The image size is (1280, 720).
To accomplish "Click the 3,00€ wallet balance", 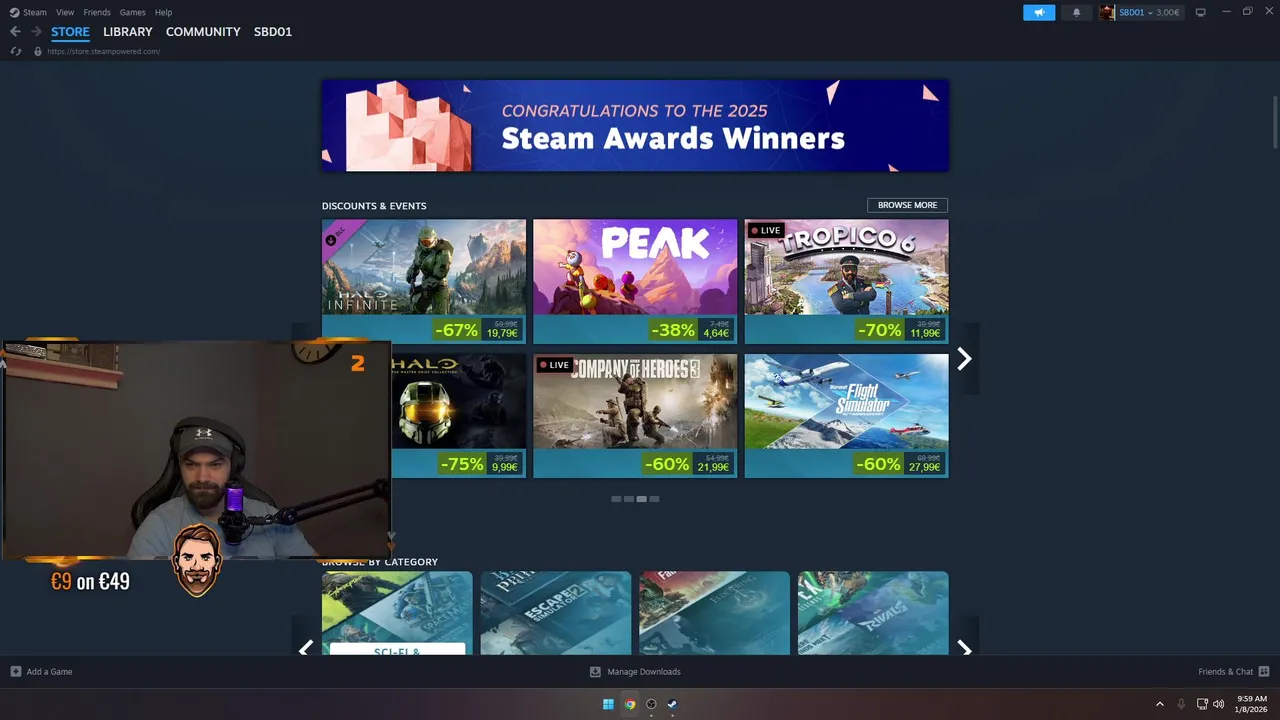I will pyautogui.click(x=1167, y=12).
